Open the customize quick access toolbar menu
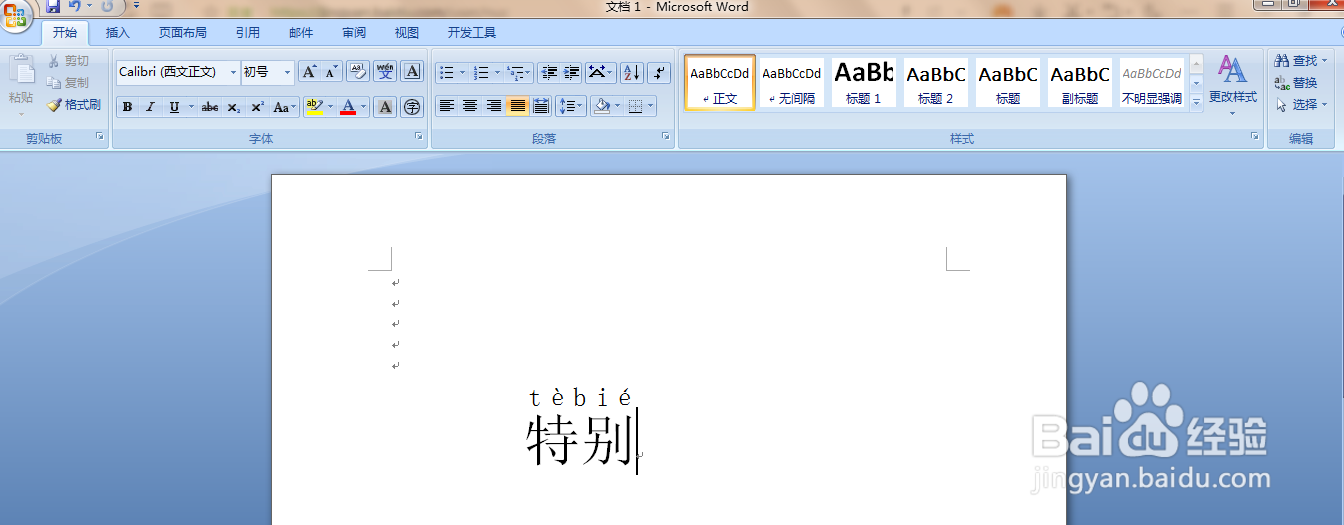 click(136, 7)
